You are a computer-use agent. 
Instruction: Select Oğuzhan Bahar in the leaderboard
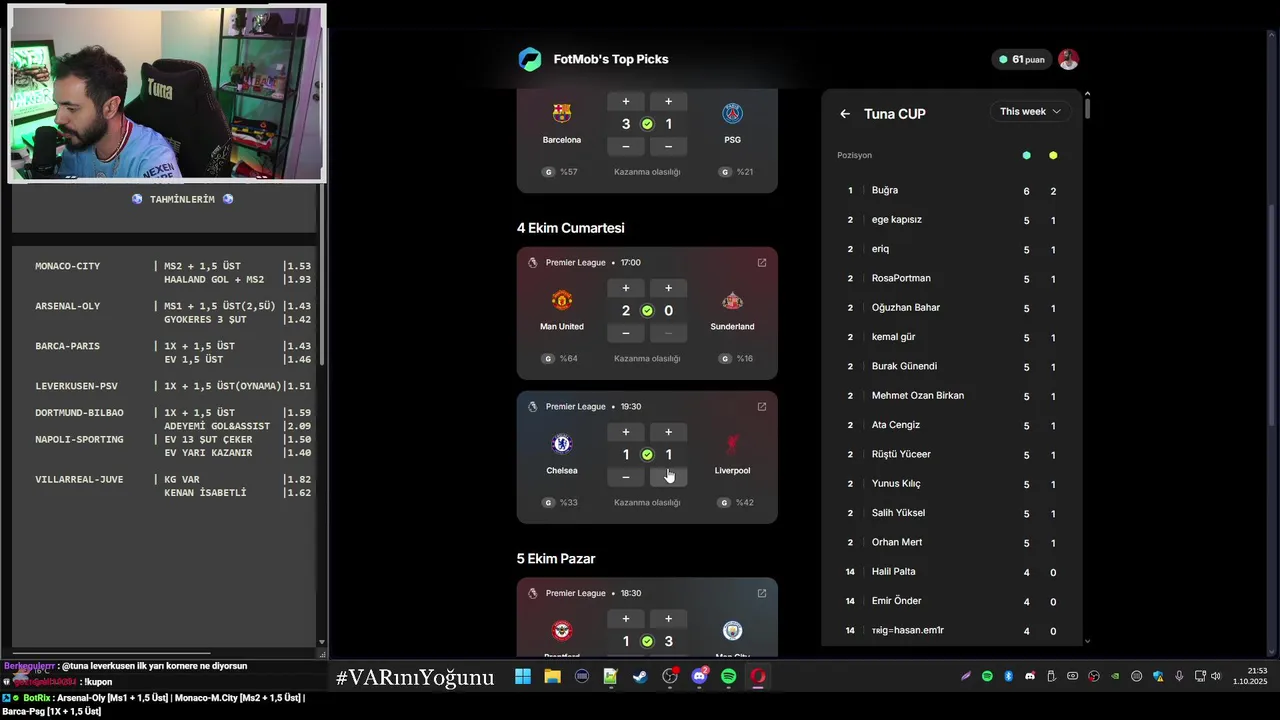point(950,308)
